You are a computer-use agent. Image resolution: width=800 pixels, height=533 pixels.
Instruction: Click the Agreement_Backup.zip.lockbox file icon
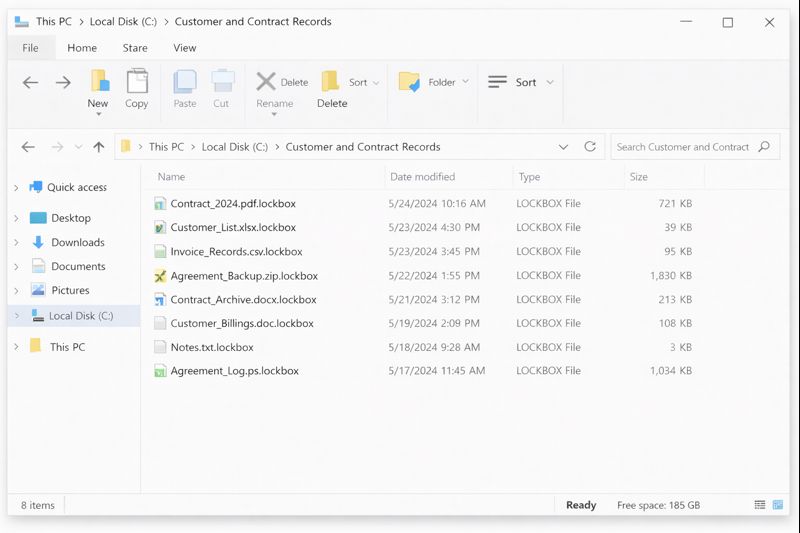click(x=160, y=276)
